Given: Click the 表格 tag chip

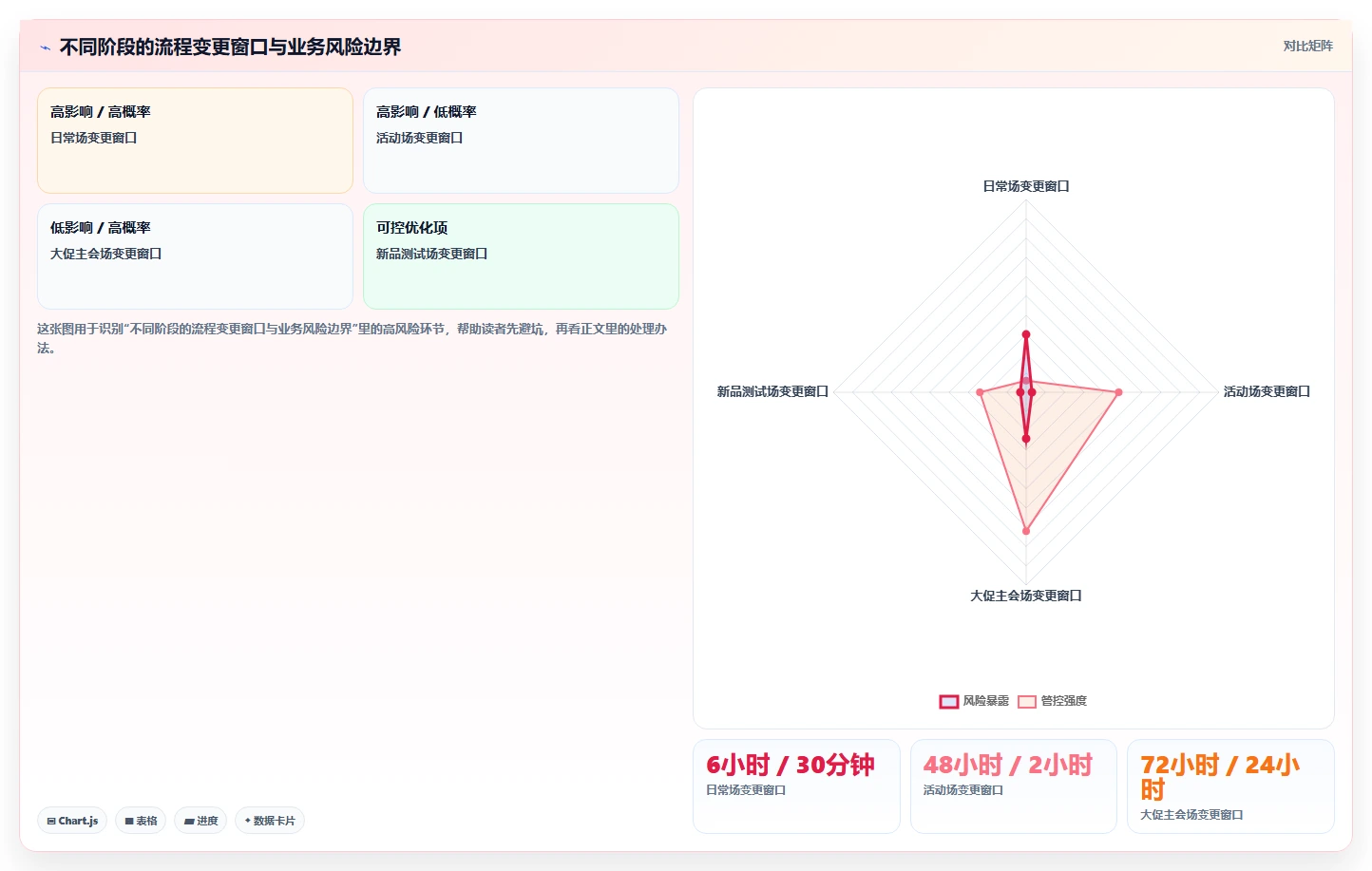Looking at the screenshot, I should [x=141, y=821].
